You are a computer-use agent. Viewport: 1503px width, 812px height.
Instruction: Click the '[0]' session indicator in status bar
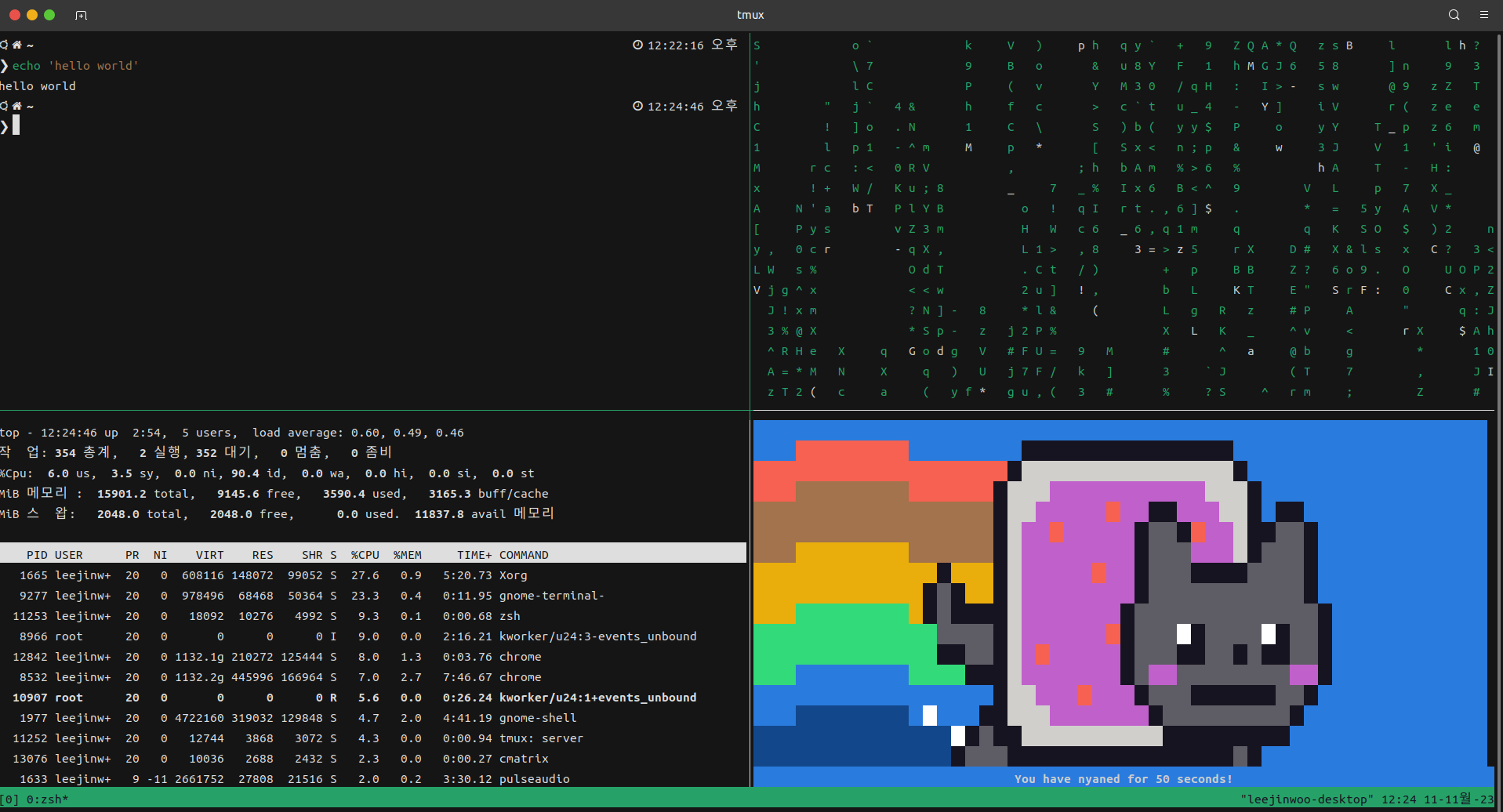[x=9, y=799]
